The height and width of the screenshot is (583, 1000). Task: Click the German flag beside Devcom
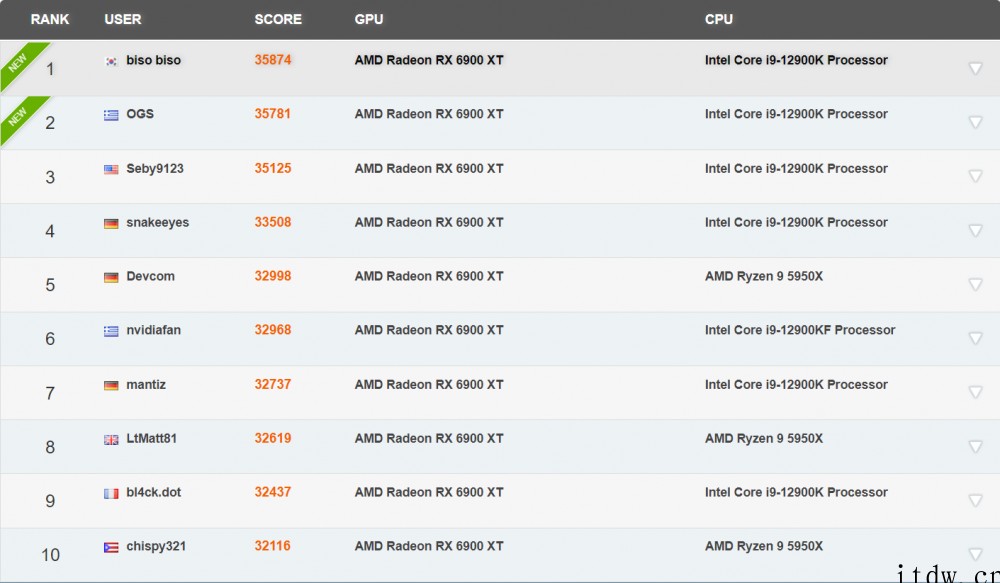111,277
